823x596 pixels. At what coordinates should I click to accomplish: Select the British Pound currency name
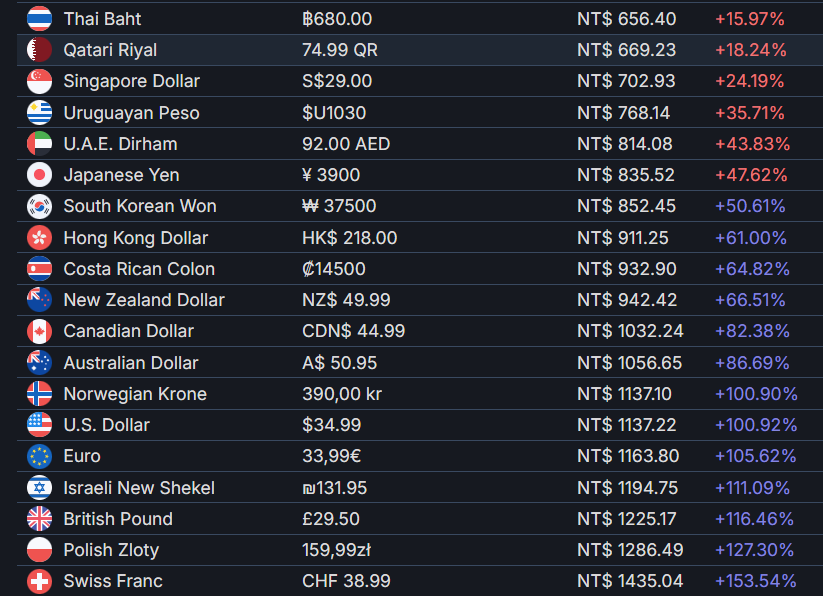118,519
